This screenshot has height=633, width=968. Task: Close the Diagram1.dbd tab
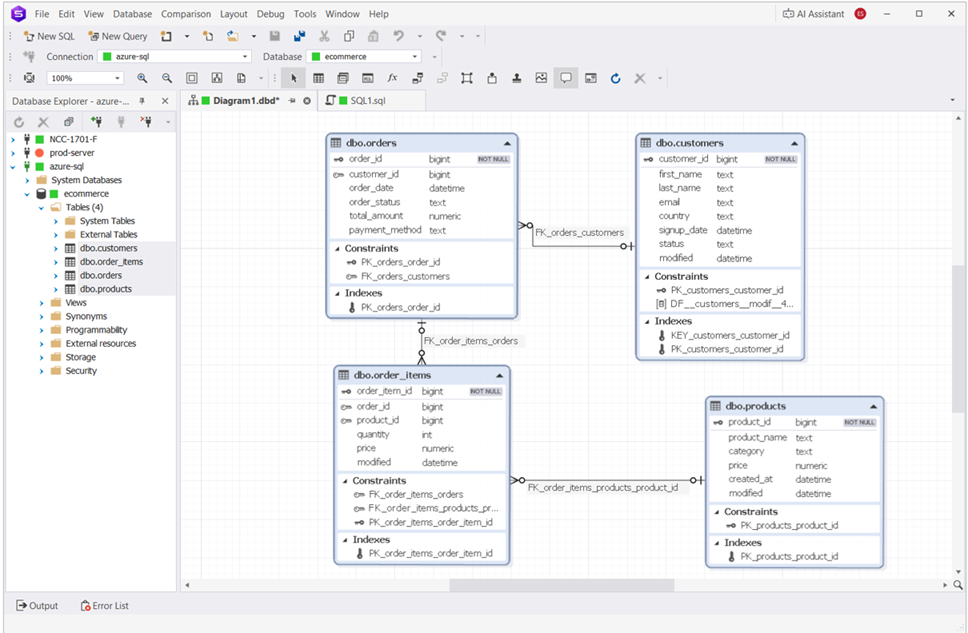307,101
